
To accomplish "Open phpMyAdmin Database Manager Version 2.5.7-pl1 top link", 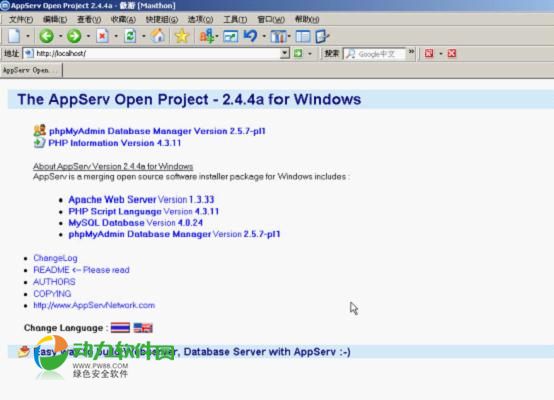I will pos(157,131).
